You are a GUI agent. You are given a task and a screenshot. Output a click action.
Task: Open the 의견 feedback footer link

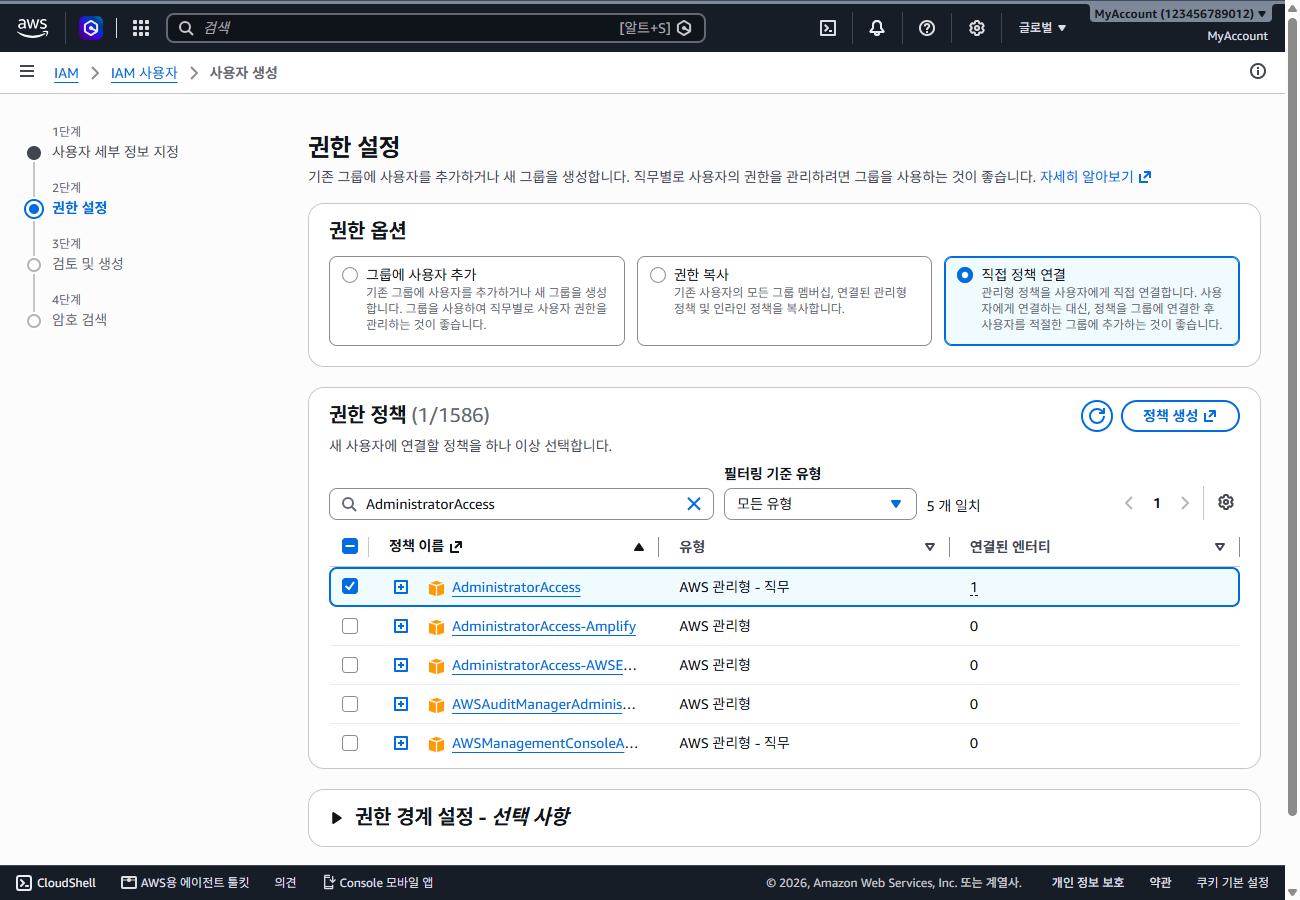pyautogui.click(x=285, y=883)
